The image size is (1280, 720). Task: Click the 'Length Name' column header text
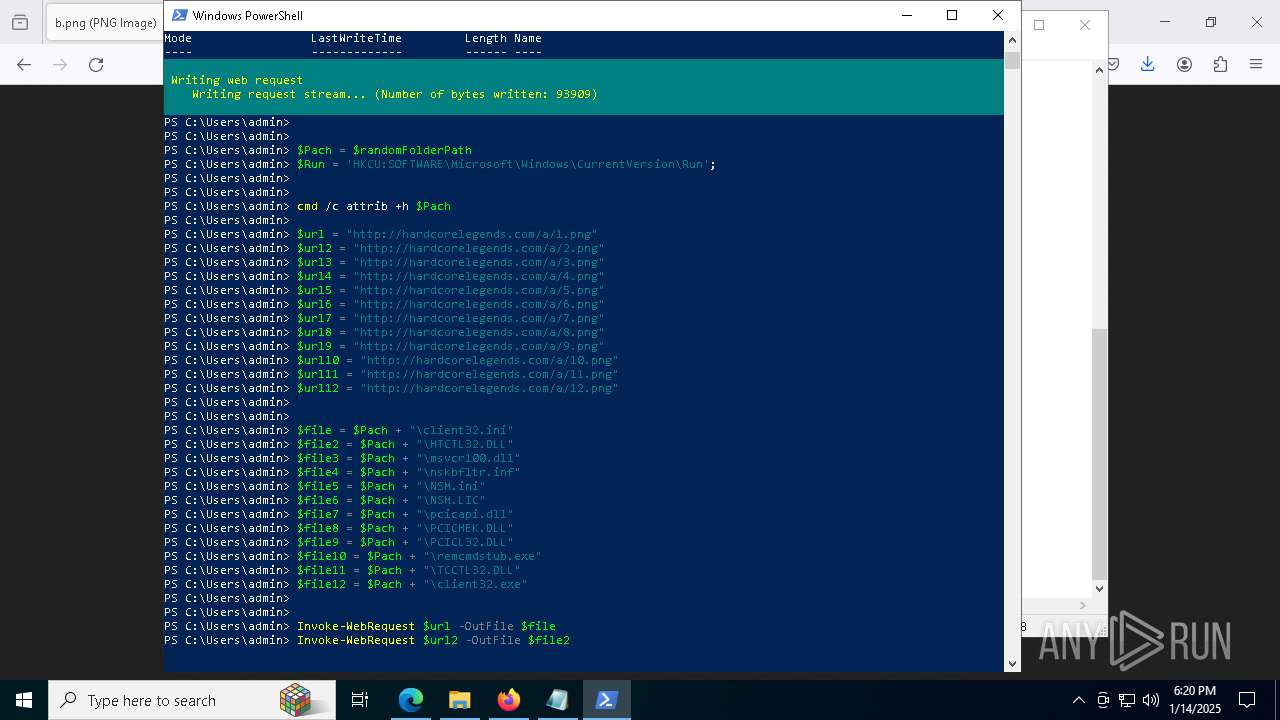click(503, 38)
